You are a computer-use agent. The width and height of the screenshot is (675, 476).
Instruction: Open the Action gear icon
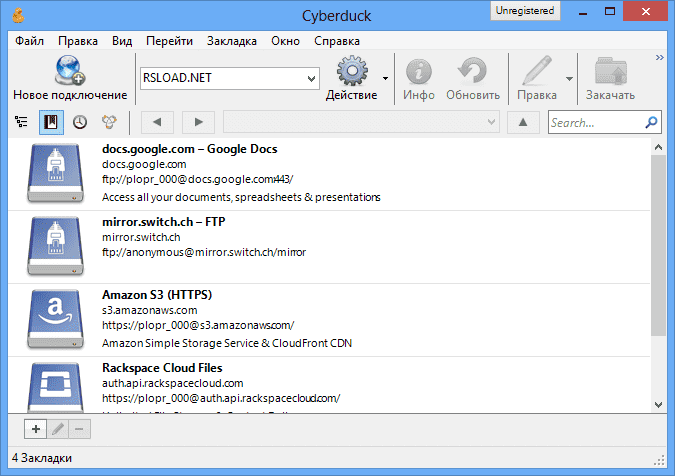[x=352, y=71]
